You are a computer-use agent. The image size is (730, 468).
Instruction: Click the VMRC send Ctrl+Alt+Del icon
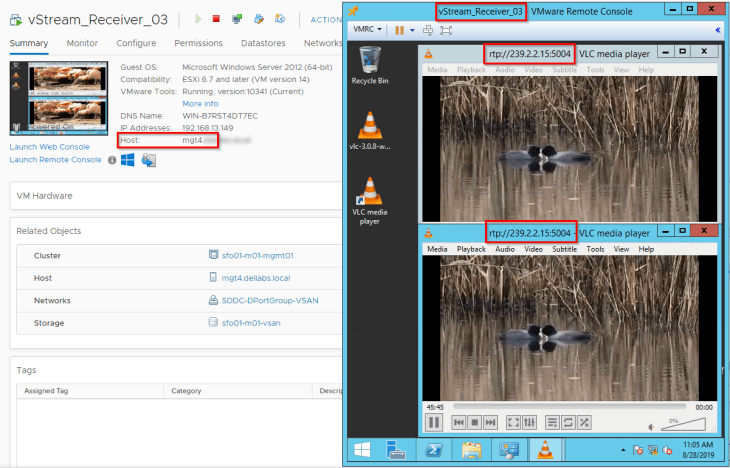coord(430,30)
